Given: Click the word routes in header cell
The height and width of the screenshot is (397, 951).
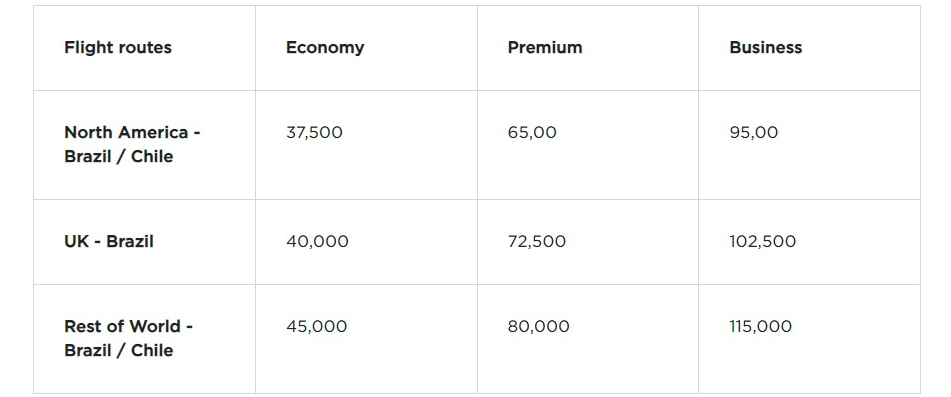Looking at the screenshot, I should [x=147, y=48].
